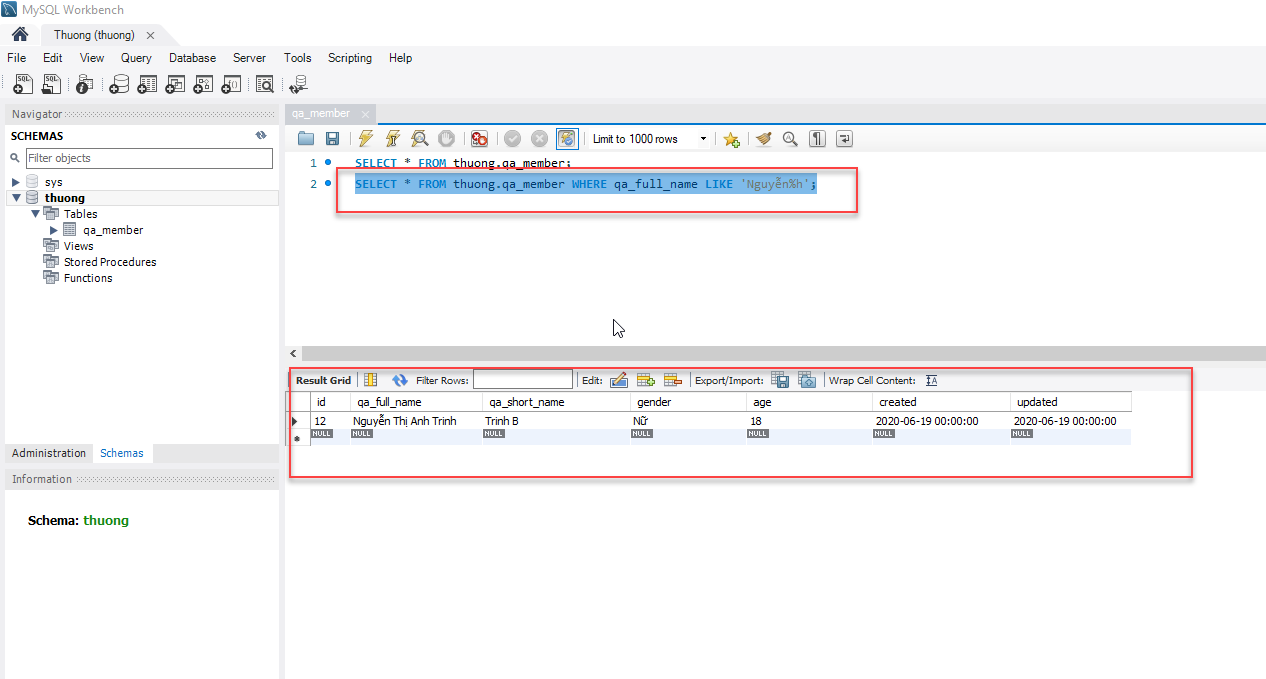Switch to the qa_member query tab
This screenshot has height=679, width=1266.
pyautogui.click(x=321, y=114)
